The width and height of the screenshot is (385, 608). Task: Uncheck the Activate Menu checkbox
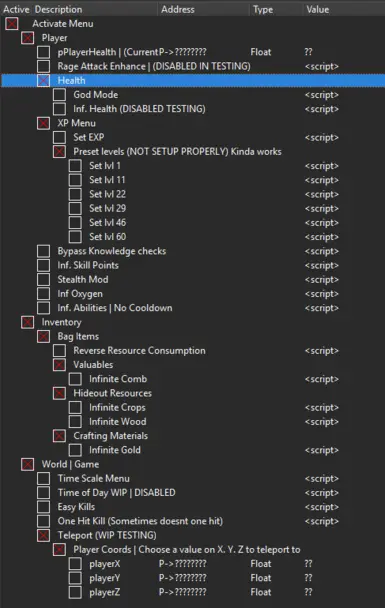coord(12,24)
